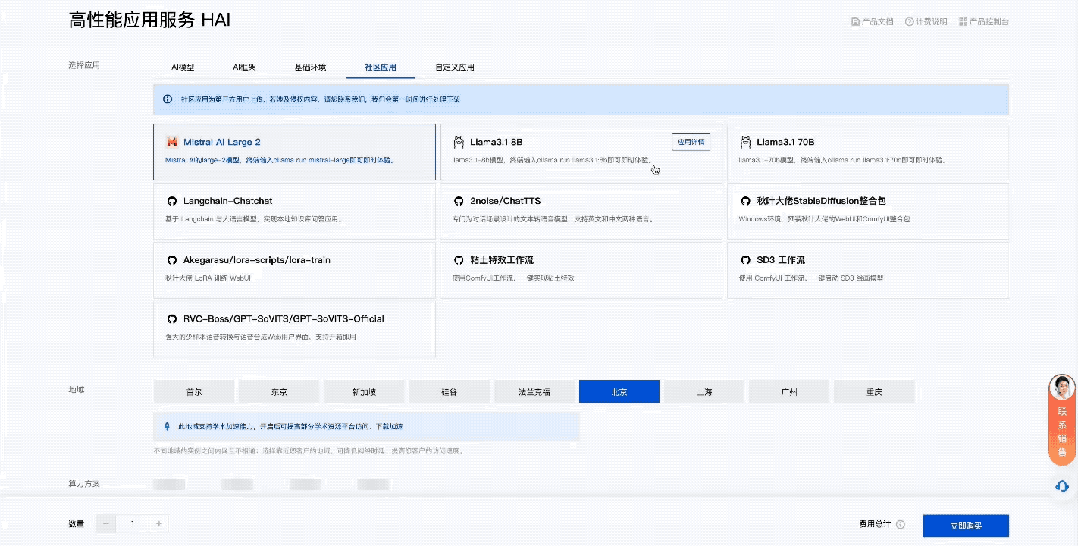Choose the 首尔 region option

pos(194,391)
